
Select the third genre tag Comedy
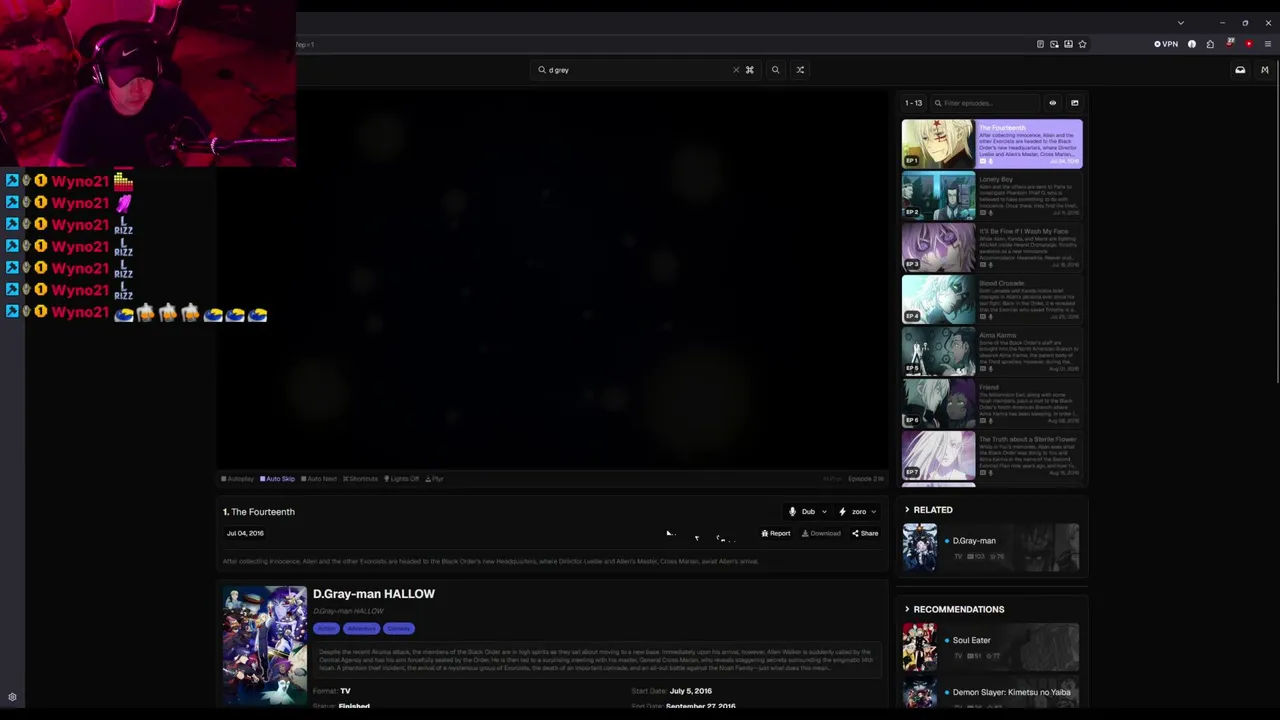(x=399, y=628)
